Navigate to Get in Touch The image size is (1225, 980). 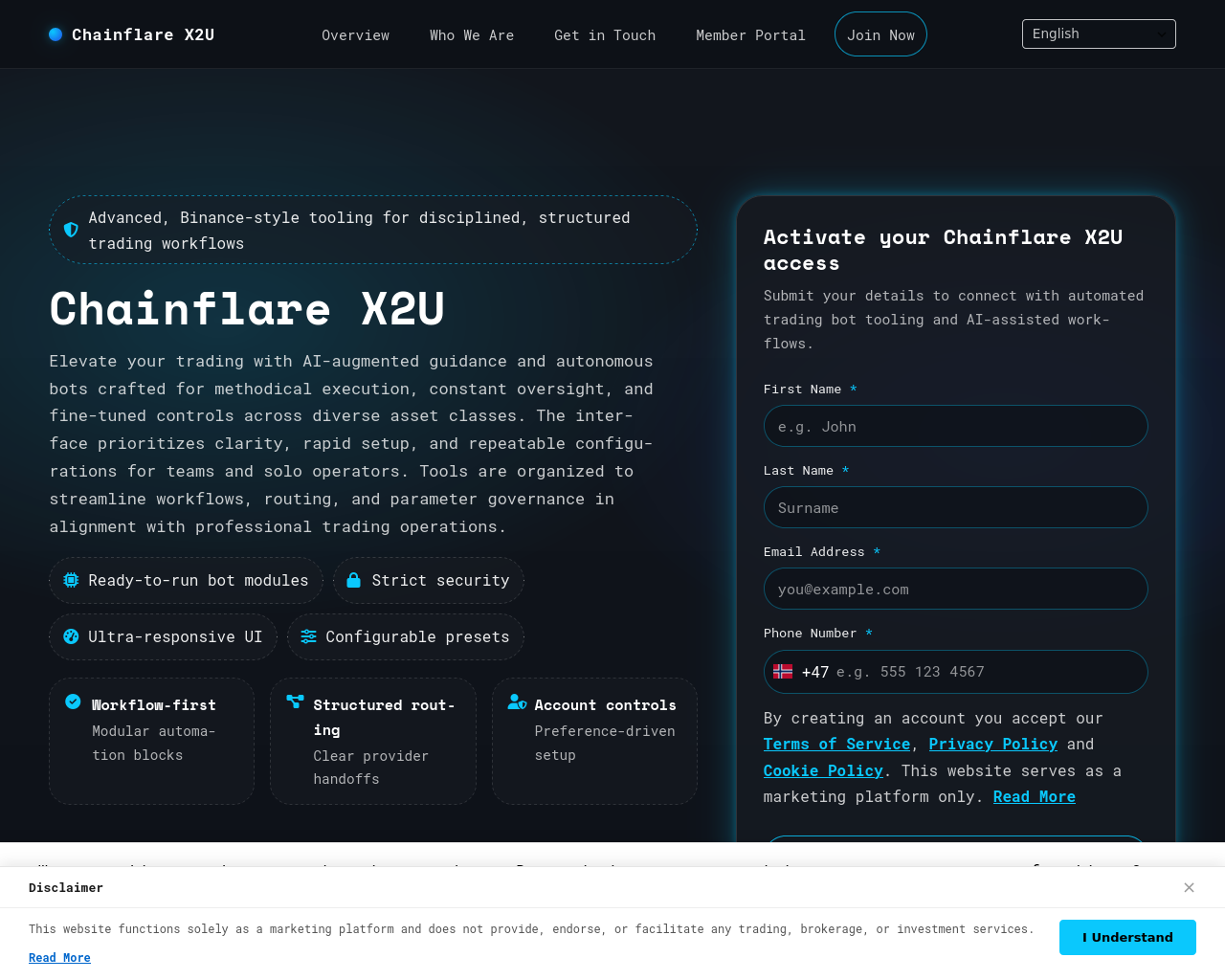click(605, 35)
